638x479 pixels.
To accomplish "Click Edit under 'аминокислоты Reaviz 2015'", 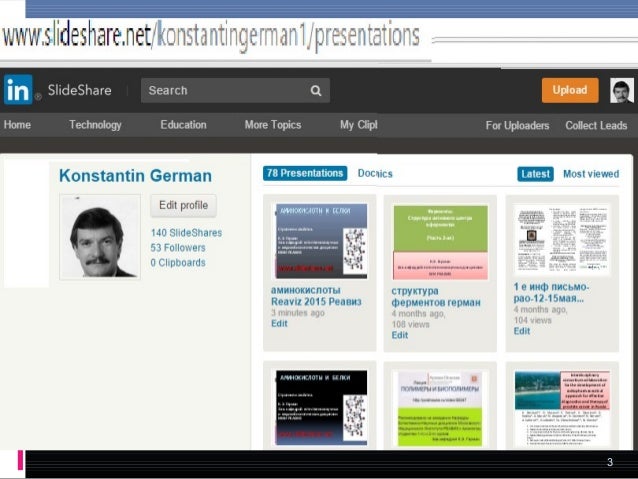I will 279,324.
